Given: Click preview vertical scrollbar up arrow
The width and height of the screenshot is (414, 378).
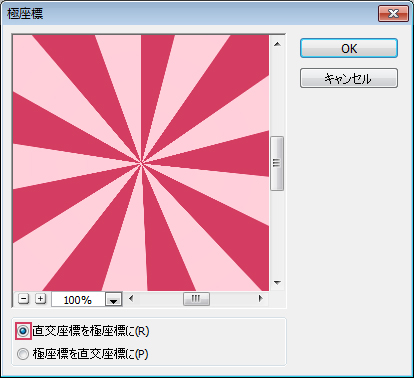Looking at the screenshot, I should coord(277,44).
